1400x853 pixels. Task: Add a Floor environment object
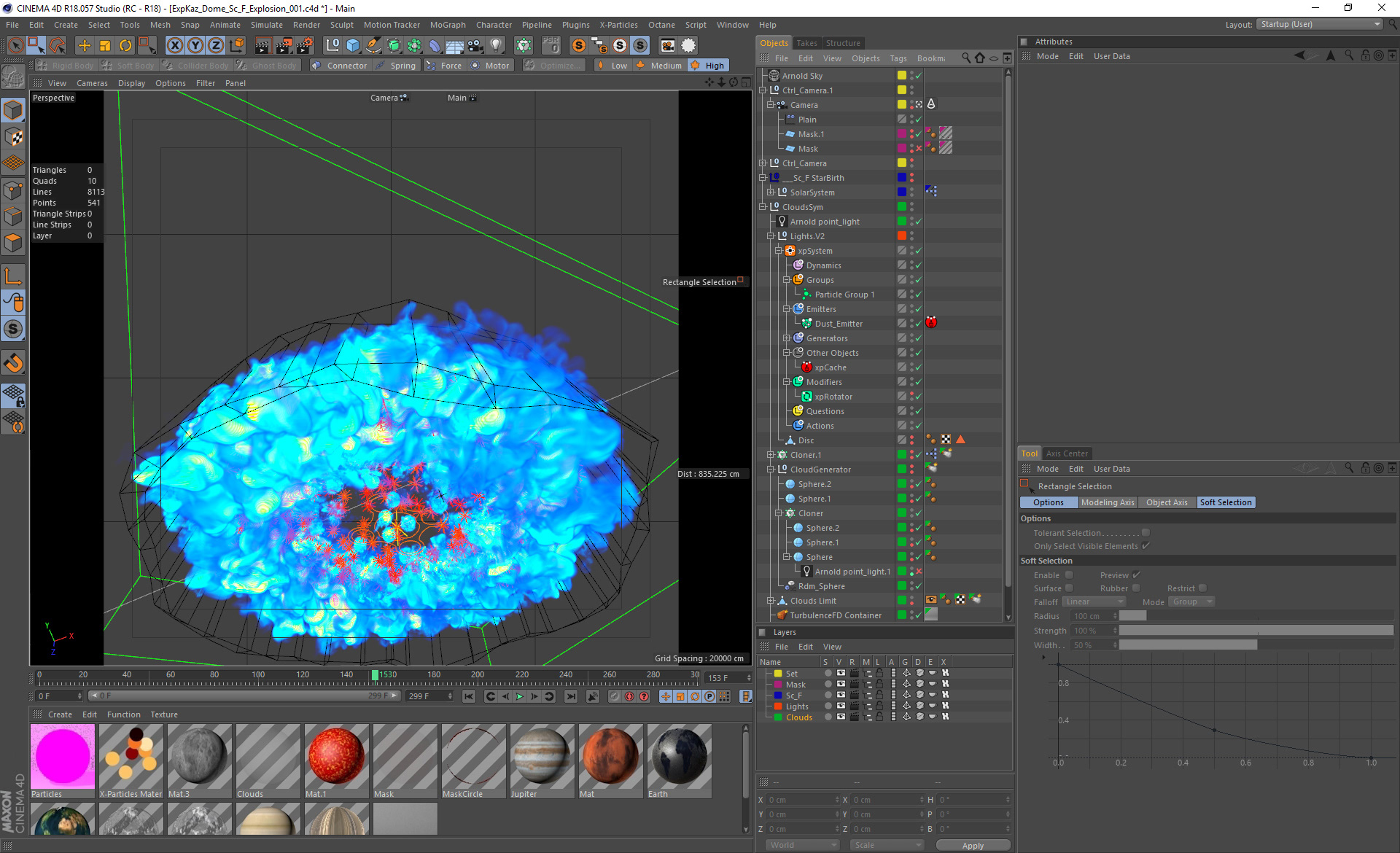pyautogui.click(x=455, y=45)
